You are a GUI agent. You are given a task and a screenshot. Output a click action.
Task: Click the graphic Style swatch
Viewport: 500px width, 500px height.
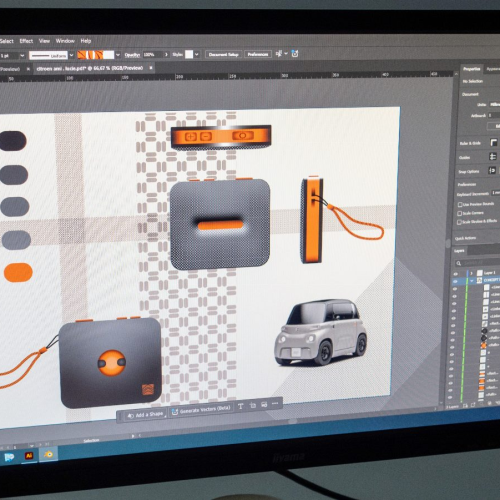(x=189, y=54)
